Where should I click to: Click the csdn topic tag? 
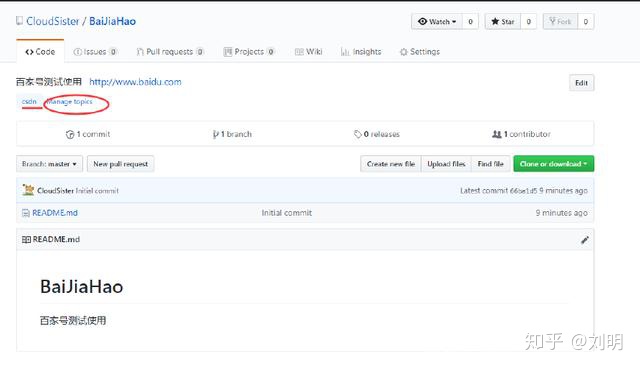pos(29,101)
